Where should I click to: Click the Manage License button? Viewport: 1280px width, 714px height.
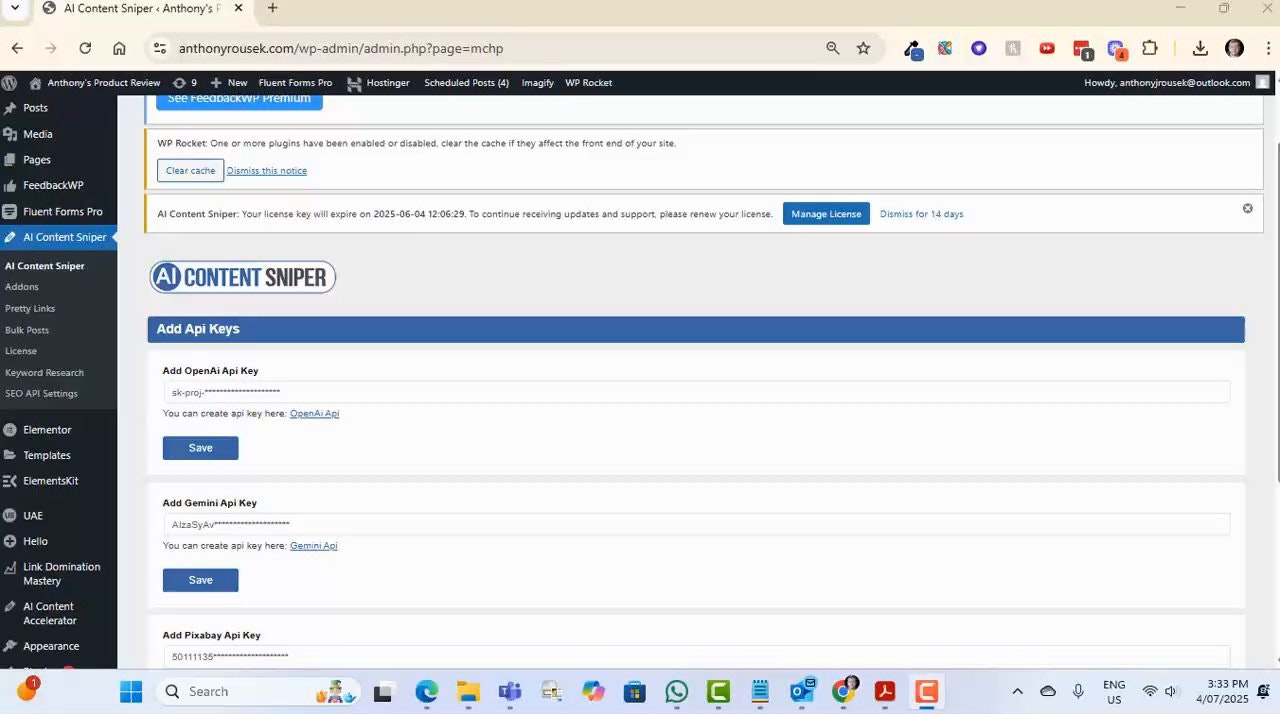[x=826, y=214]
